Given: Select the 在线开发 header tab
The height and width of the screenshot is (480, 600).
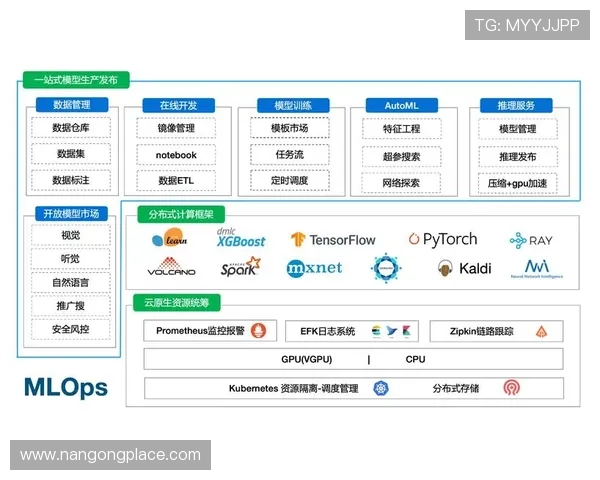Looking at the screenshot, I should [x=179, y=105].
